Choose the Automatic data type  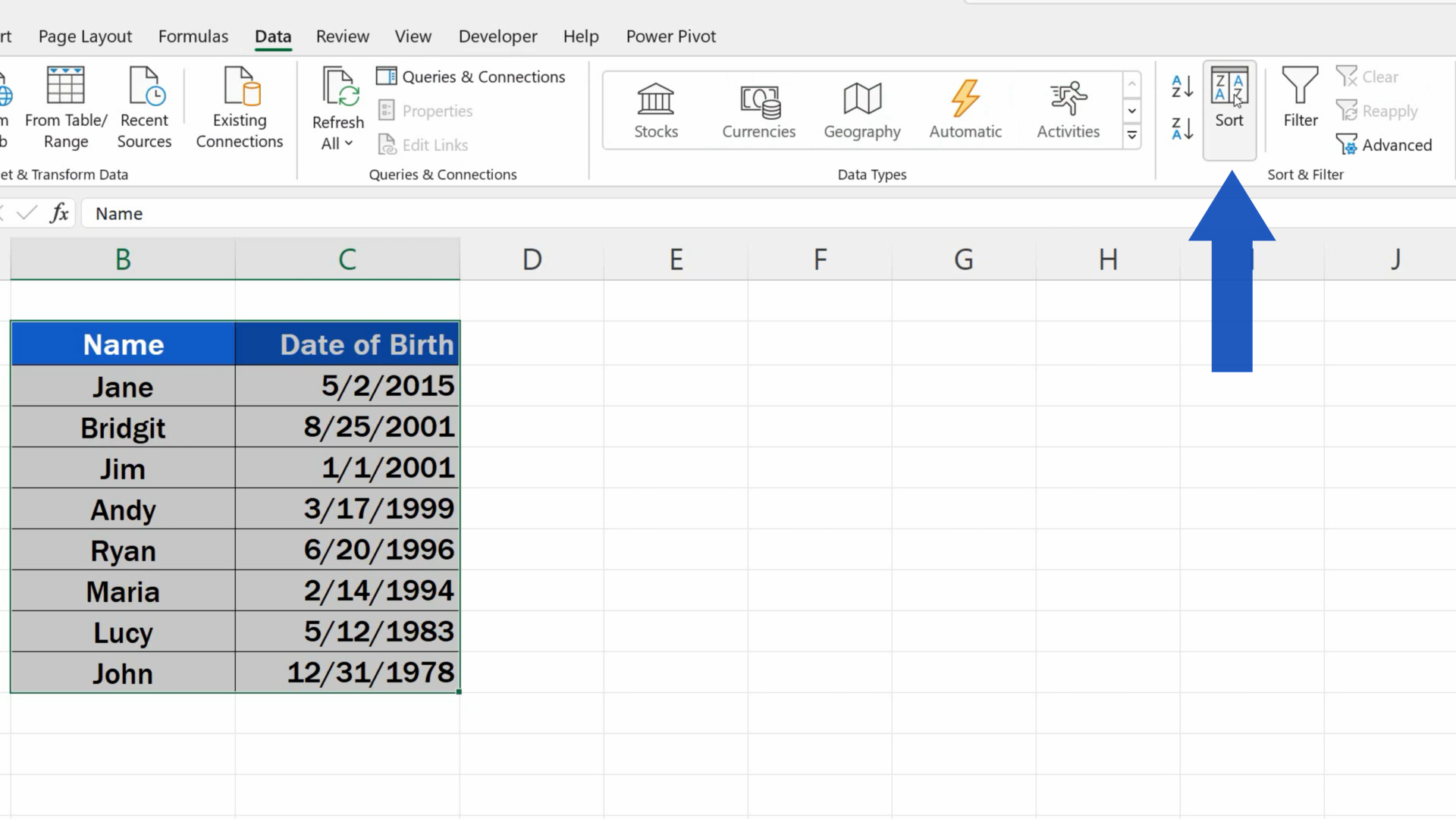(965, 110)
